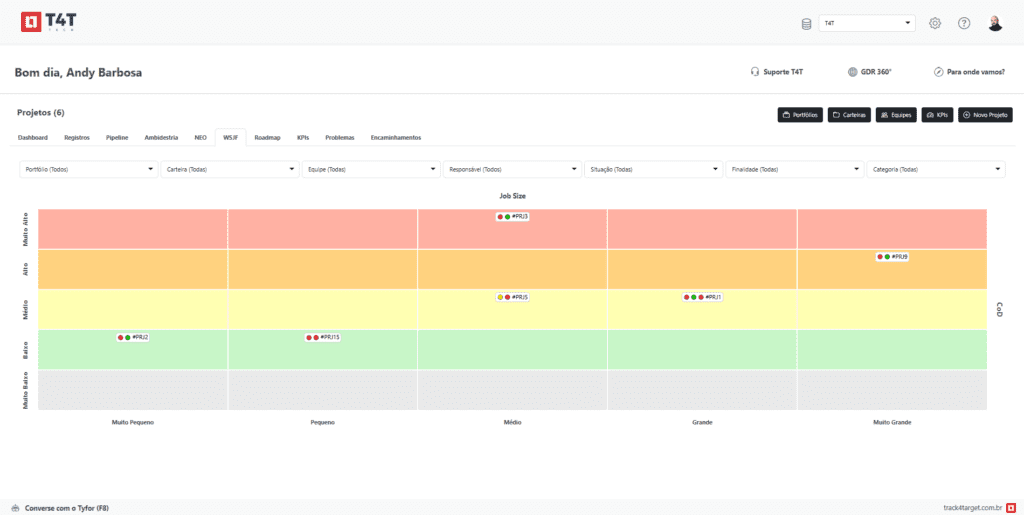Screen dimensions: 1024x515
Task: Open the Categoria (Todas) dropdown
Action: click(935, 170)
